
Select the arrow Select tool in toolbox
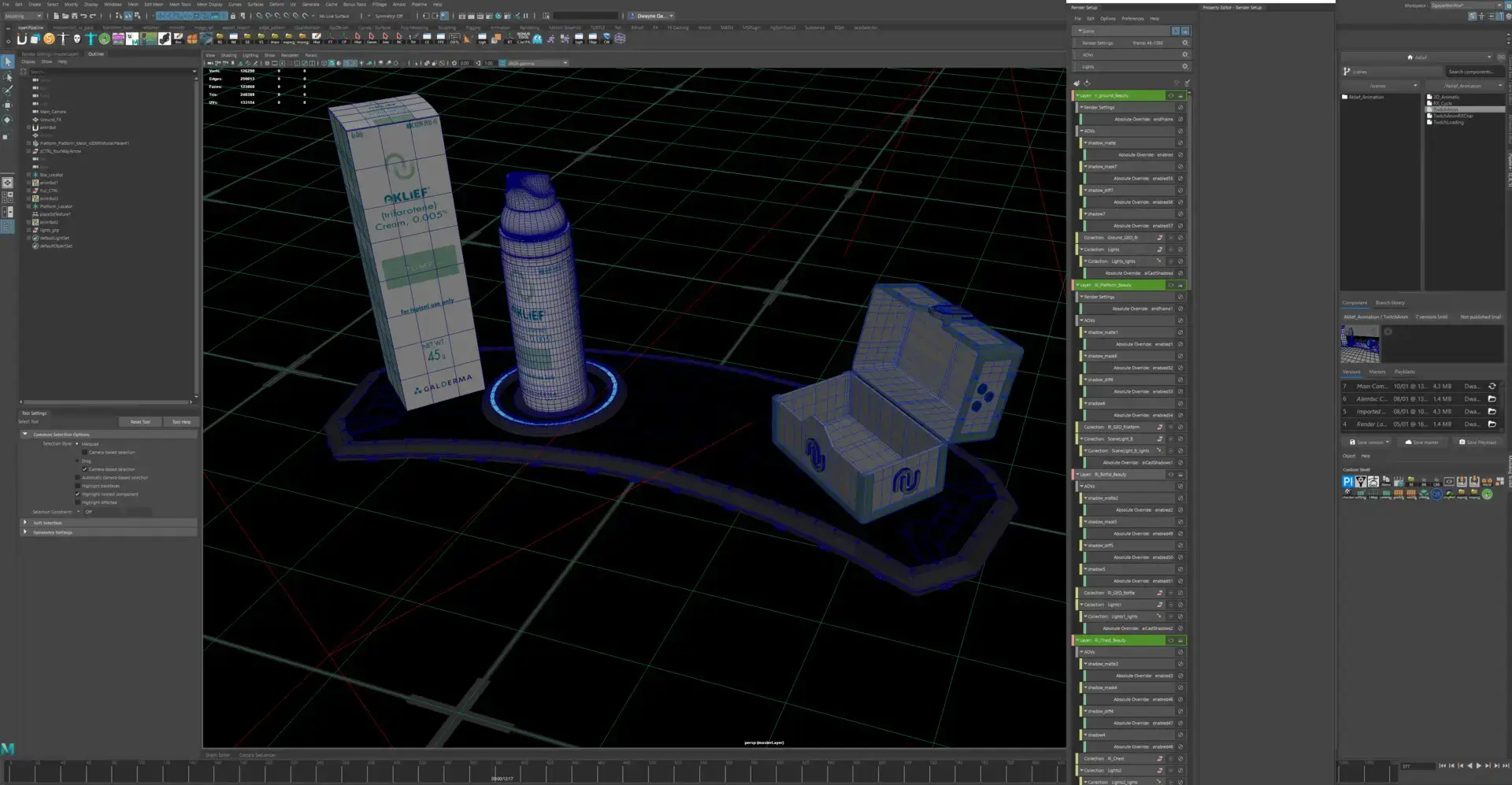8,61
